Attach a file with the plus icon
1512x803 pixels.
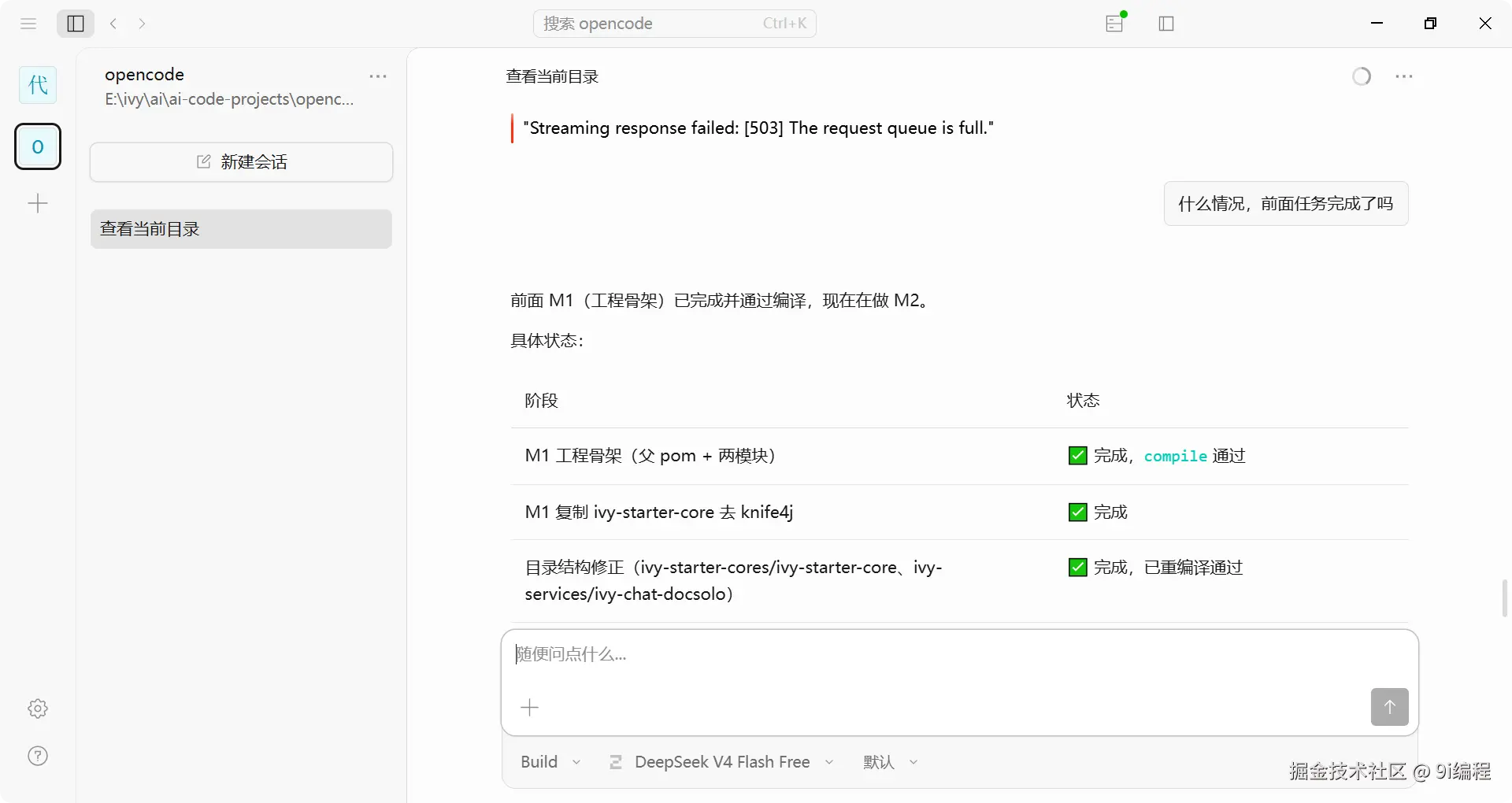pyautogui.click(x=530, y=707)
